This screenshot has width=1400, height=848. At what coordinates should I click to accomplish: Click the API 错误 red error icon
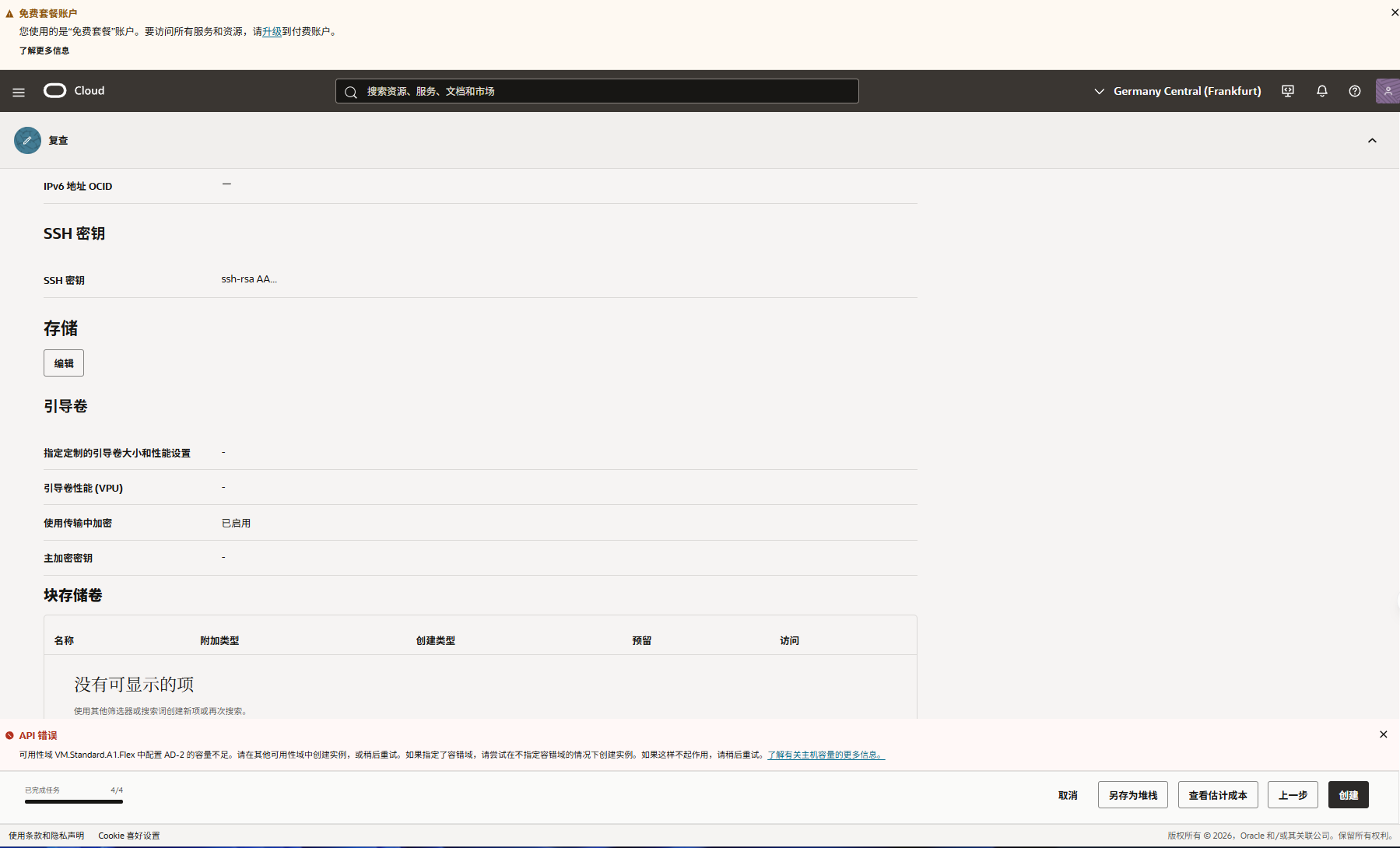tap(9, 735)
